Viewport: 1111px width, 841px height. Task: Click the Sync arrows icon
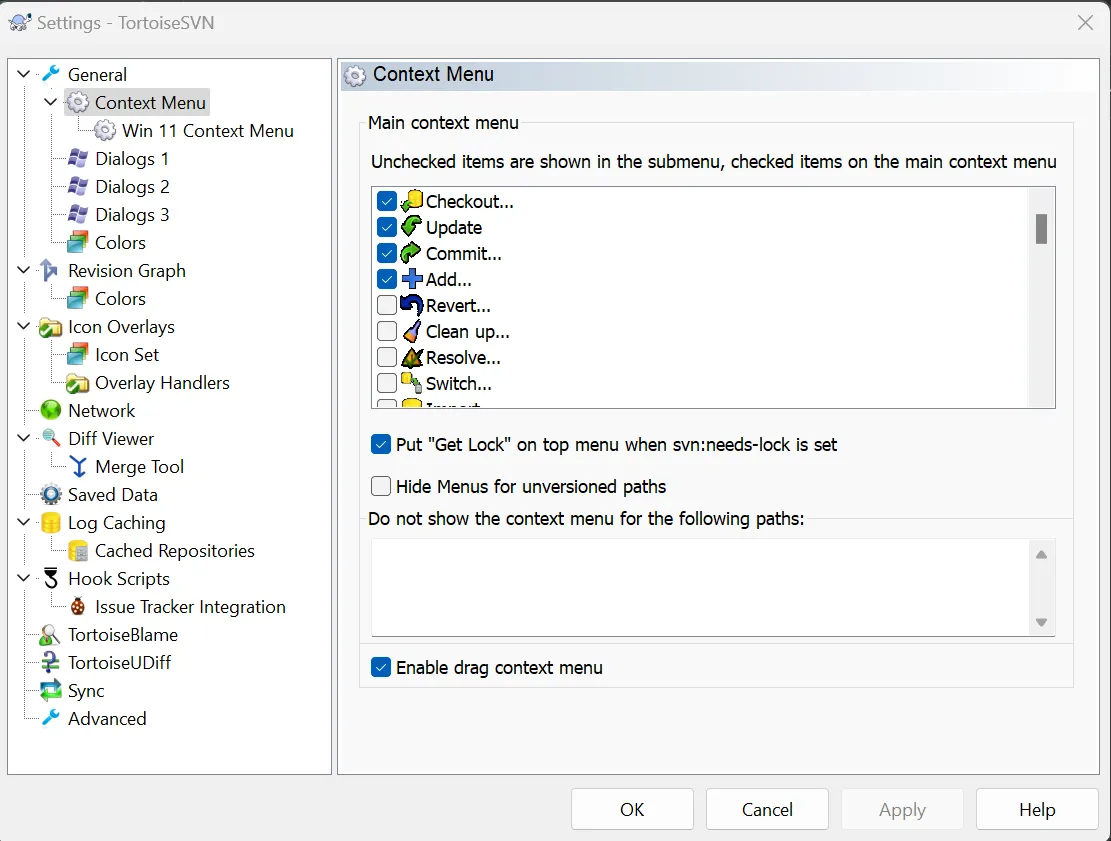click(51, 691)
